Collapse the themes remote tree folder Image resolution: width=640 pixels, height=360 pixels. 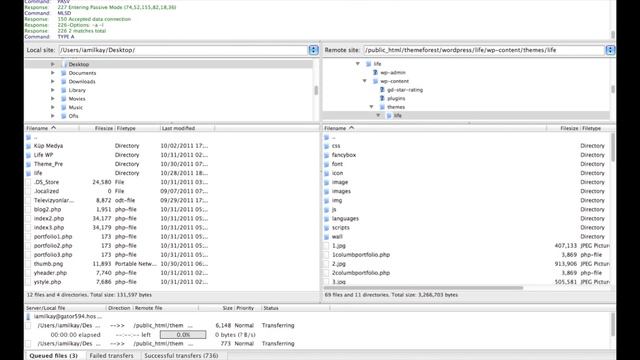coord(371,107)
